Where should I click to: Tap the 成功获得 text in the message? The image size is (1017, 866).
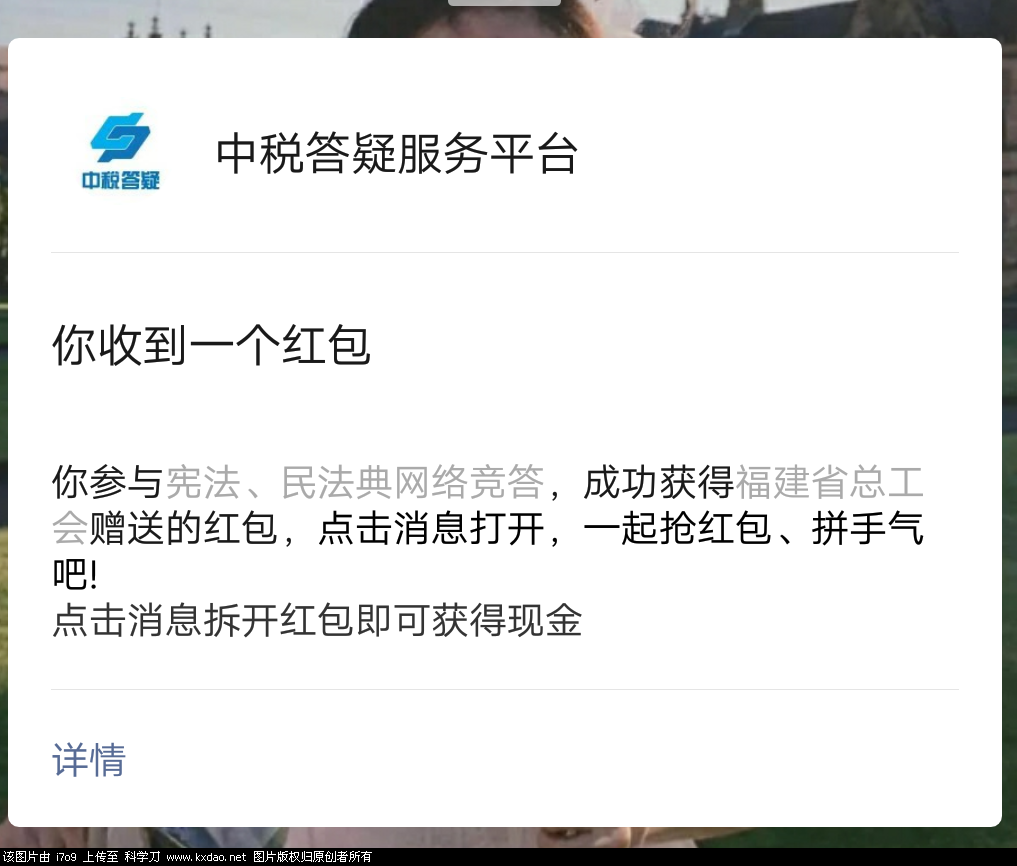pos(658,483)
